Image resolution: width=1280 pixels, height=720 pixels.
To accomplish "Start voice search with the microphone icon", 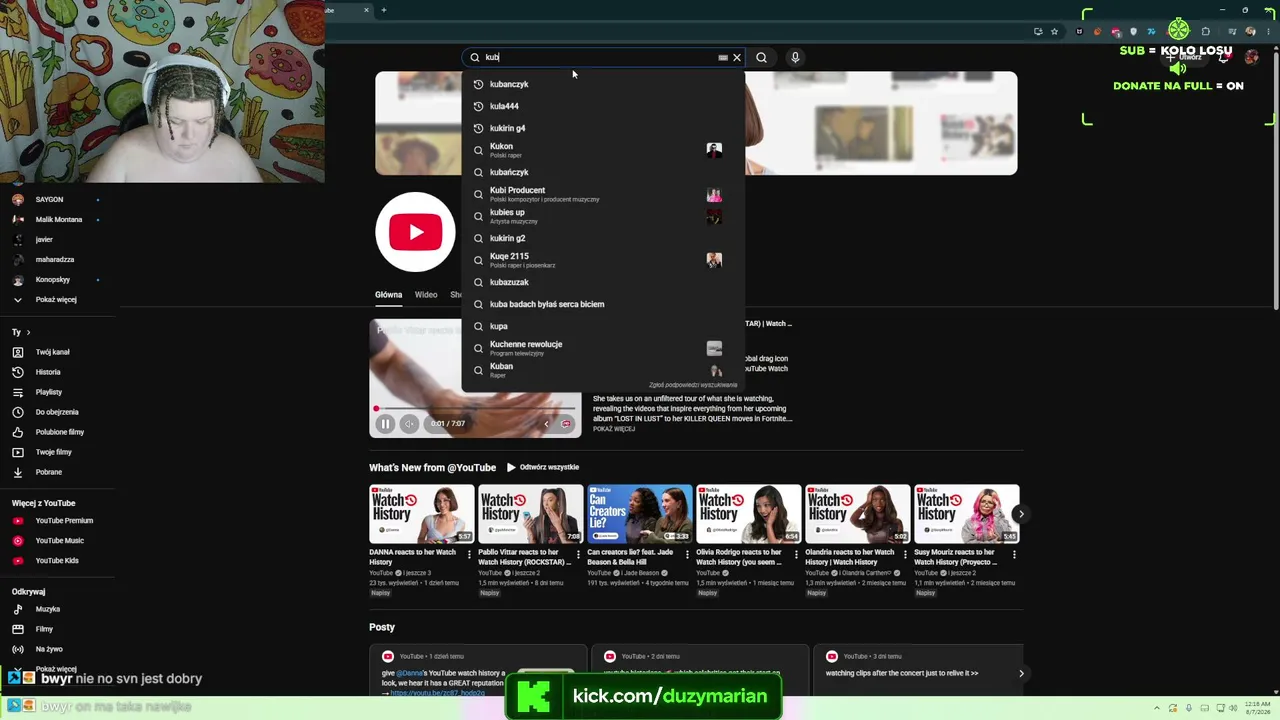I will point(795,58).
